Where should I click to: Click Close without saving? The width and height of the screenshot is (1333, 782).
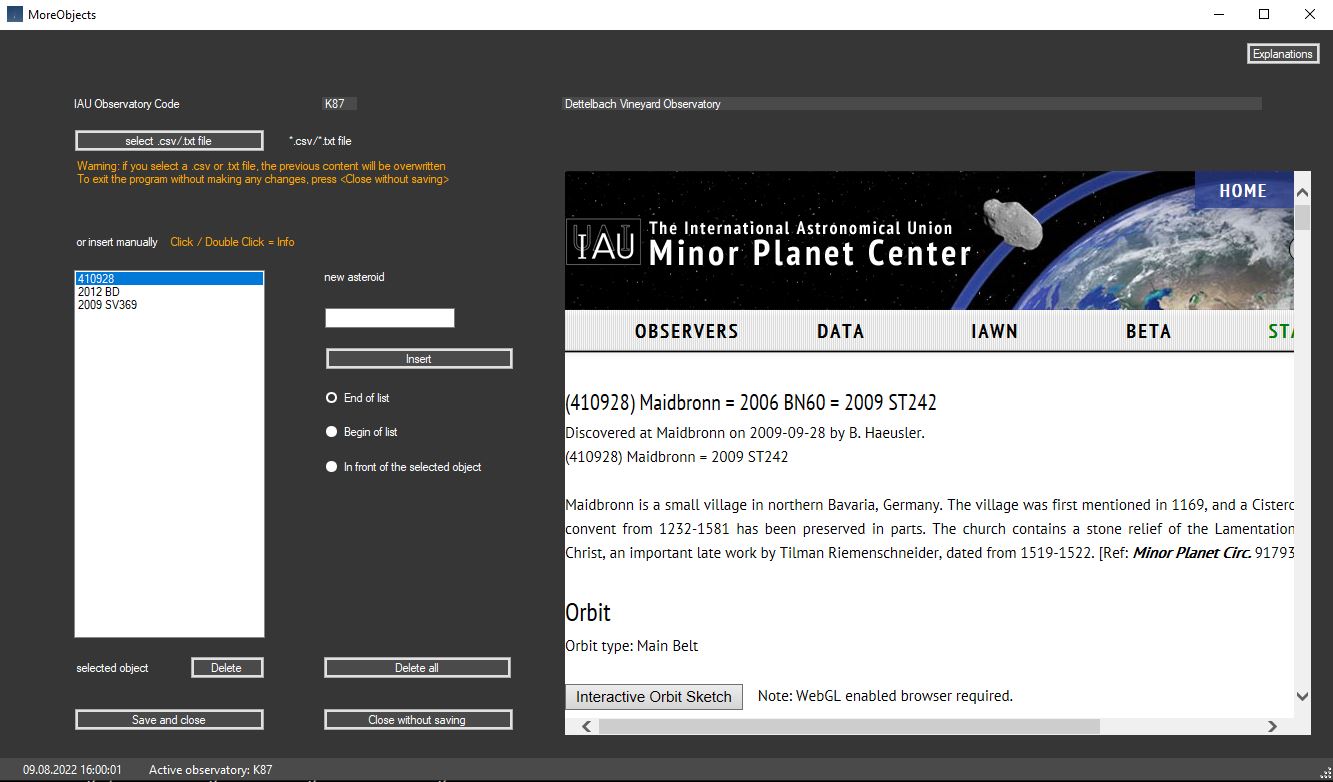(418, 720)
